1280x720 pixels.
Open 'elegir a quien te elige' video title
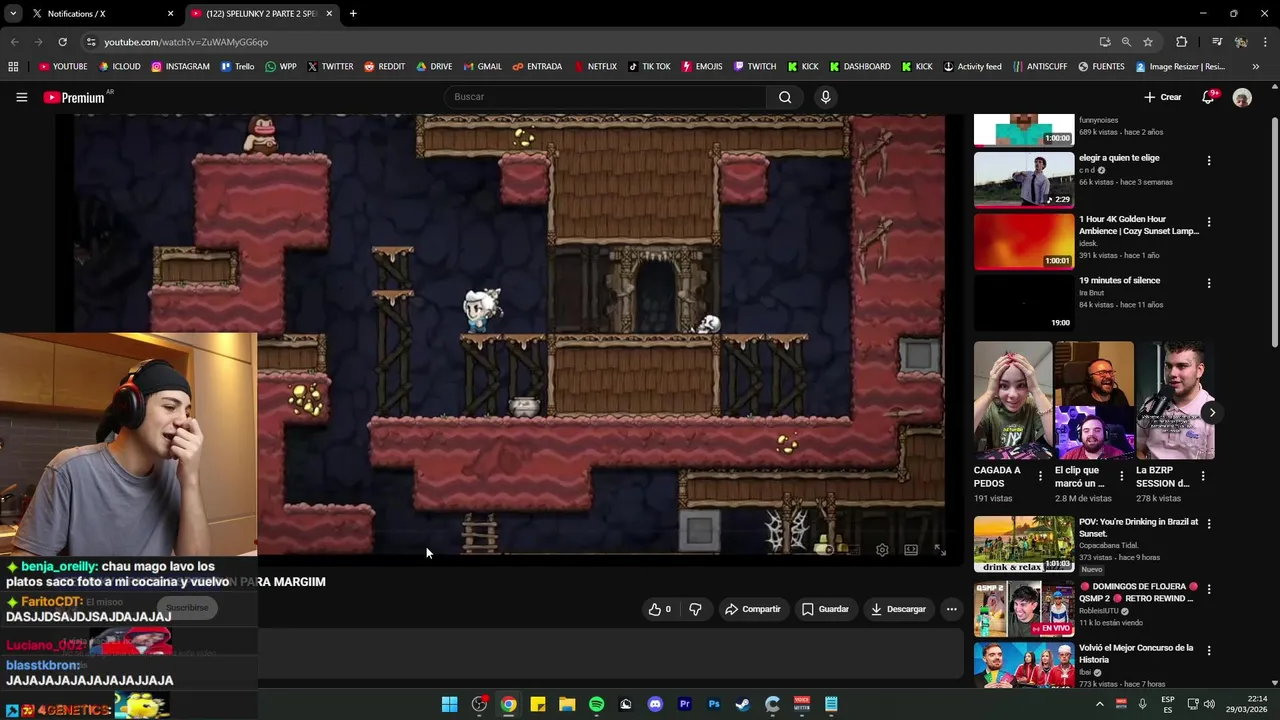pos(1119,158)
